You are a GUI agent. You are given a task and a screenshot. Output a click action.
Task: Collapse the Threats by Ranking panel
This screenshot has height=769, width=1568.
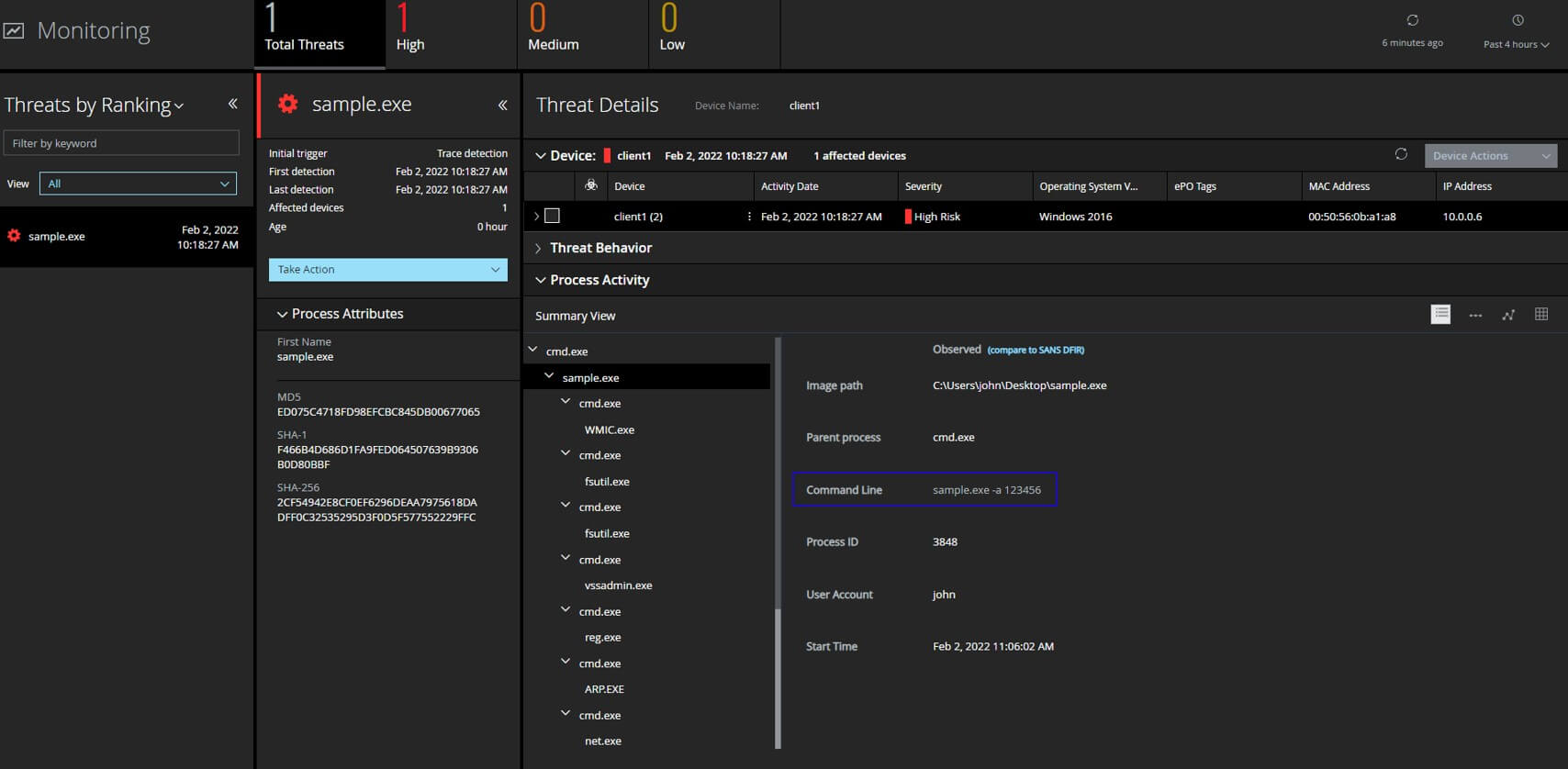coord(233,104)
